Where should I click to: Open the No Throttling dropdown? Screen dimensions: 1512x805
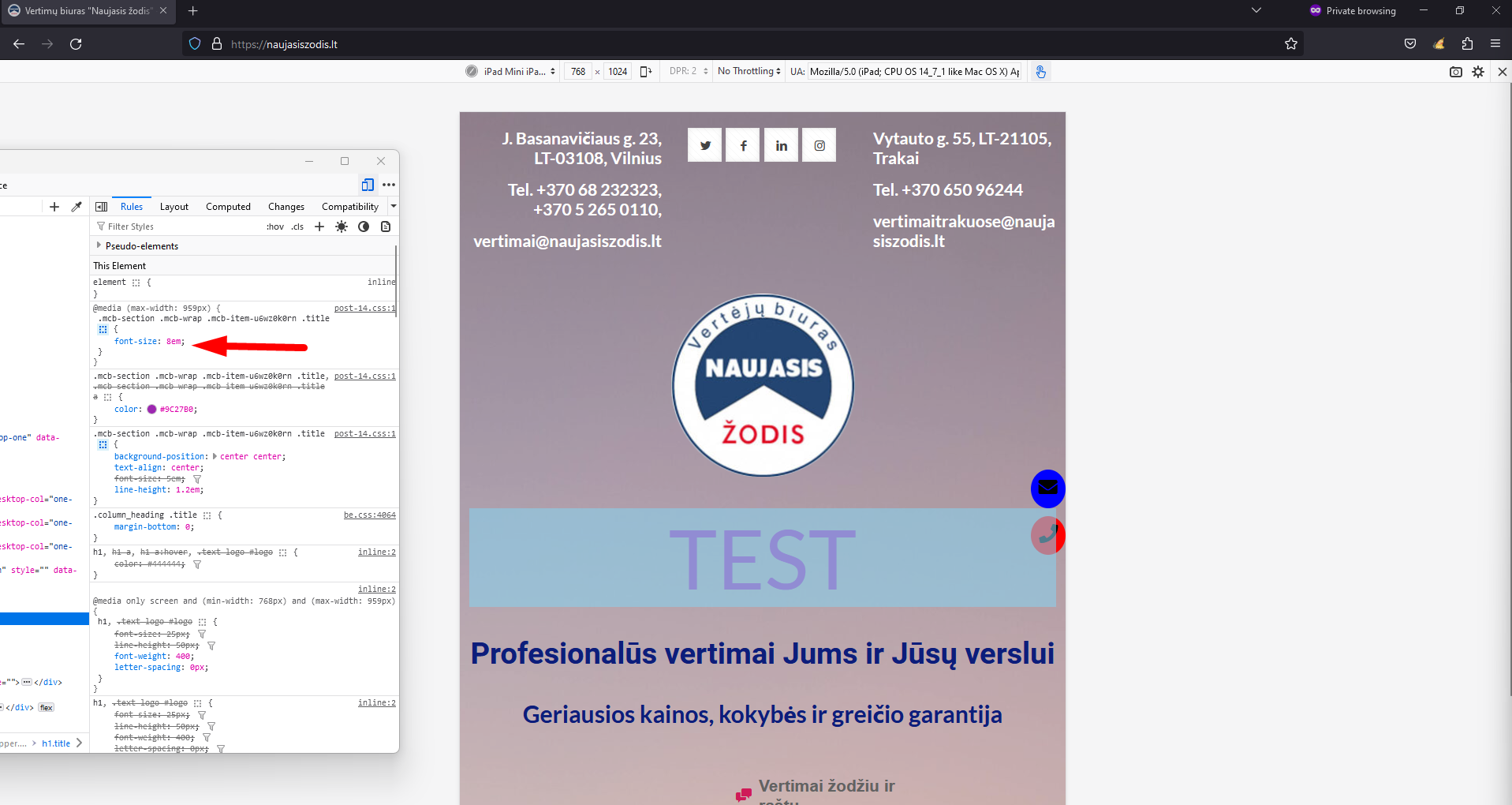pos(749,71)
